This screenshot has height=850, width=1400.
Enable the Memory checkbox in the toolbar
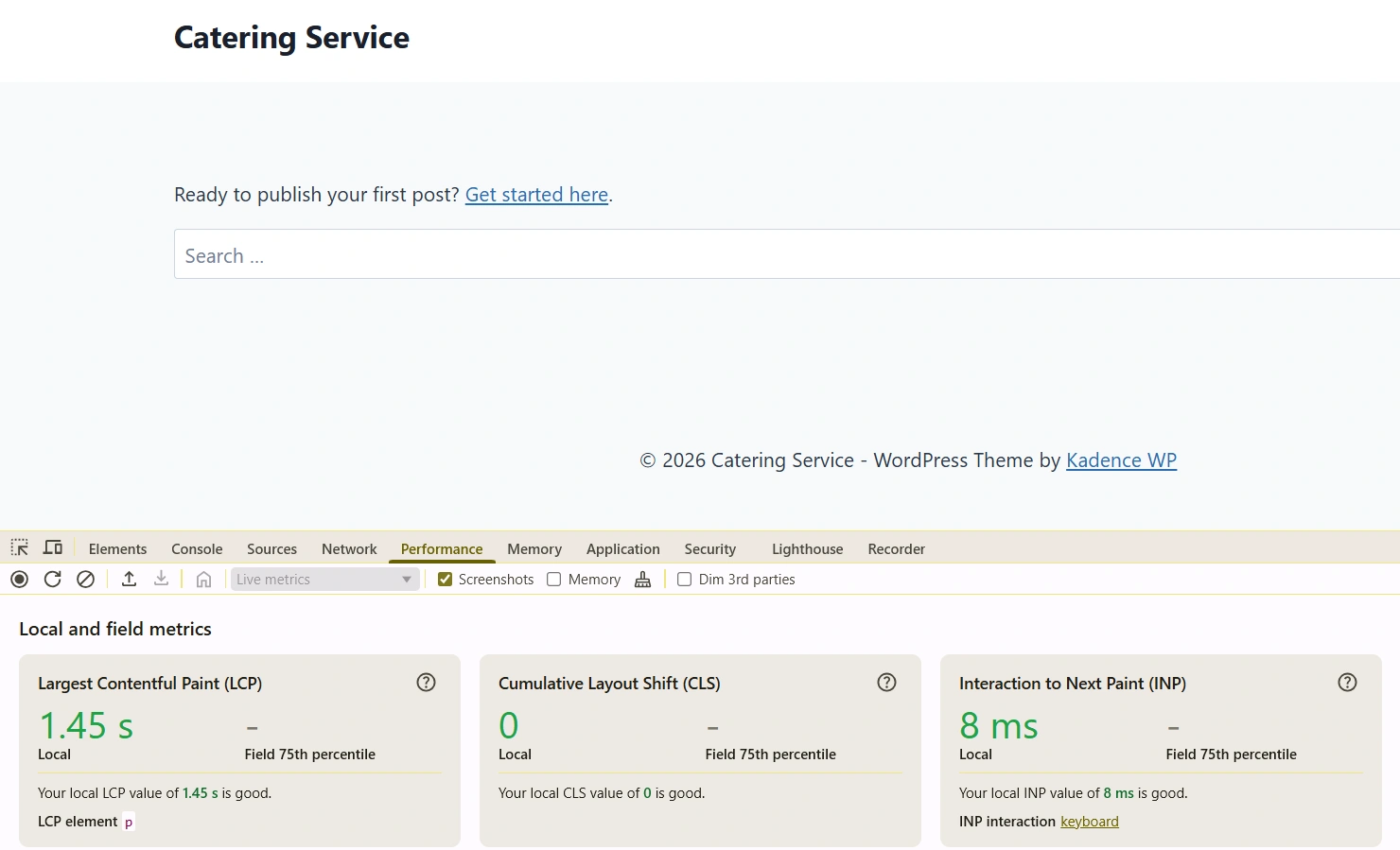point(554,579)
